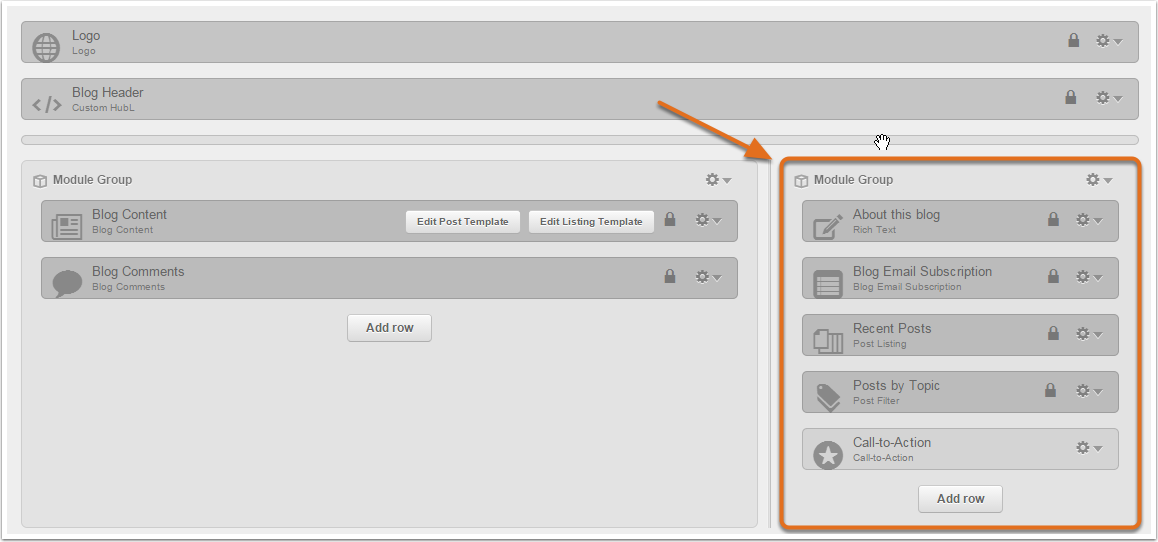Toggle the lock on Blog Content module

click(x=670, y=219)
